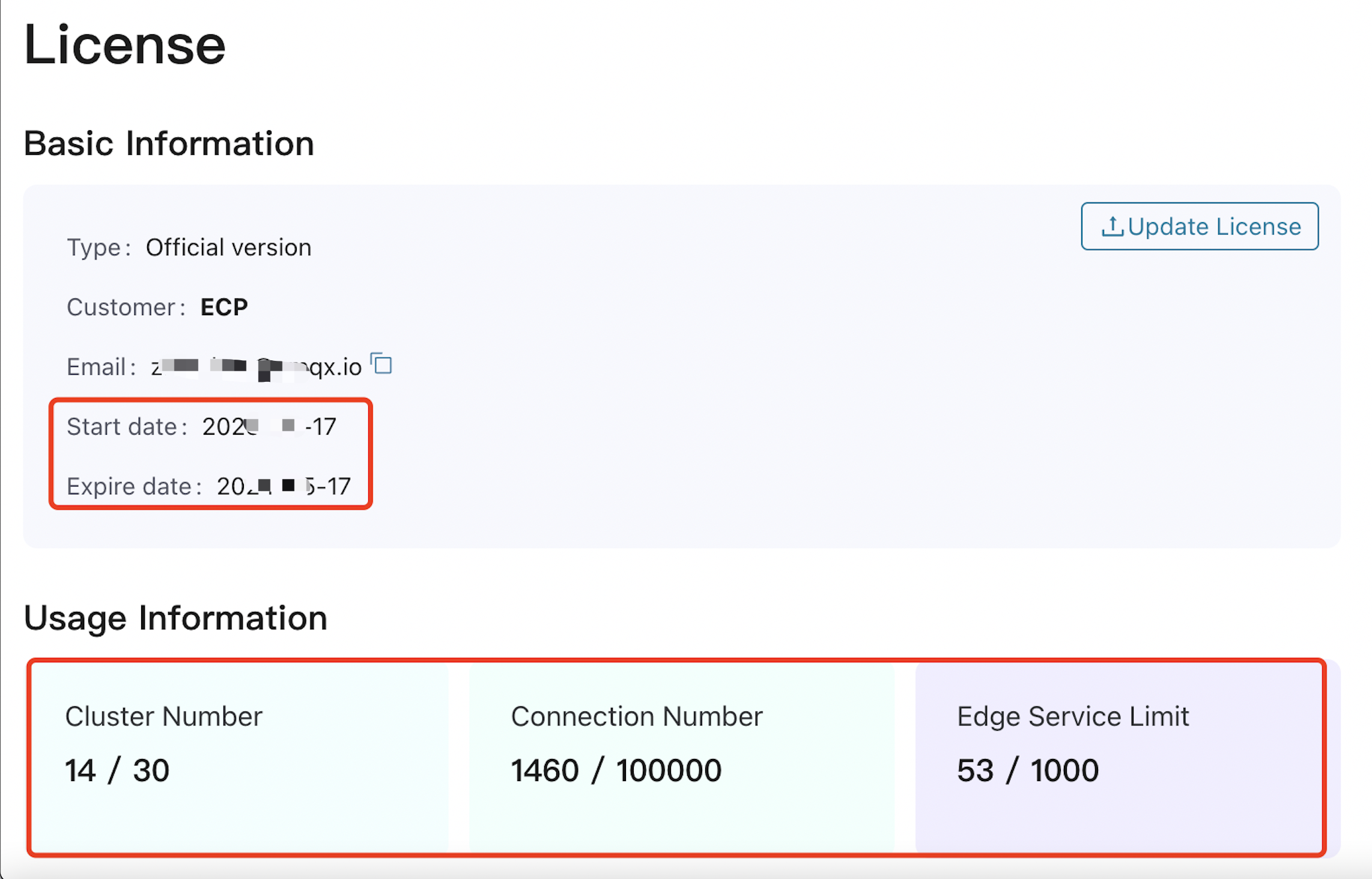
Task: Click the Expire date value
Action: (284, 486)
